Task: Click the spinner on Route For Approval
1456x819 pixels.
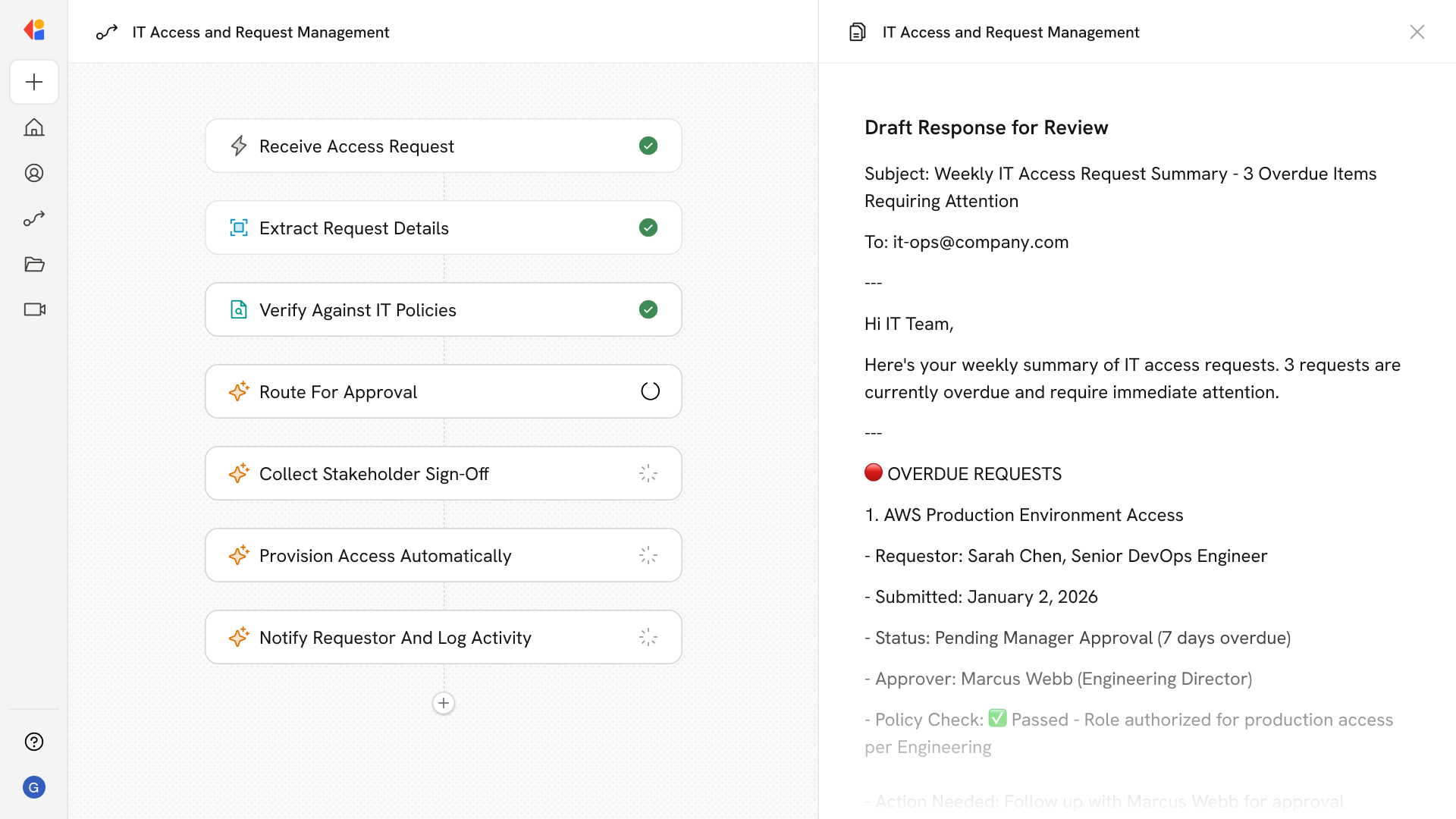Action: coord(650,391)
